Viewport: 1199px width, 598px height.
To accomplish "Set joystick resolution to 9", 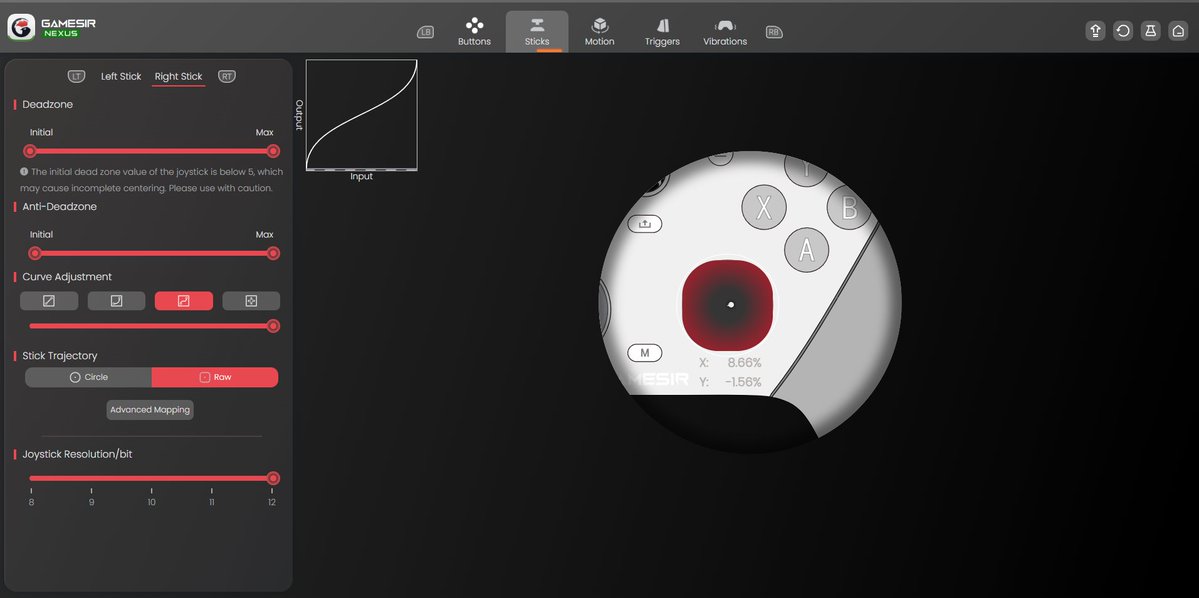I will [91, 502].
